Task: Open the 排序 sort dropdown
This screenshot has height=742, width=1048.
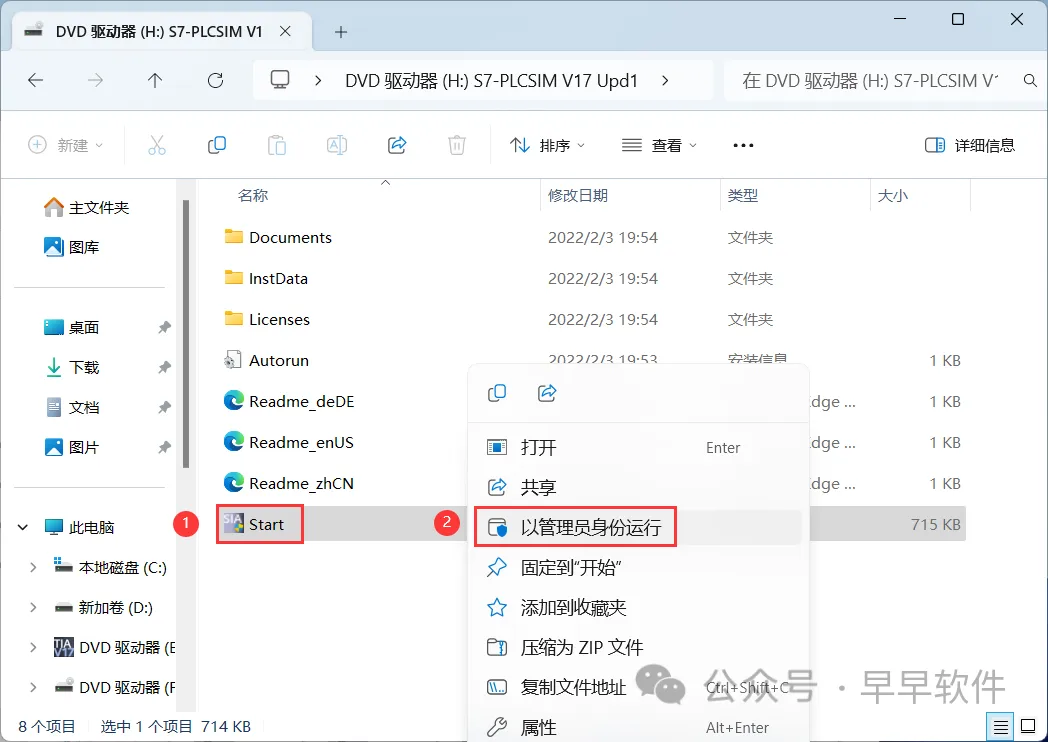Action: (x=547, y=145)
